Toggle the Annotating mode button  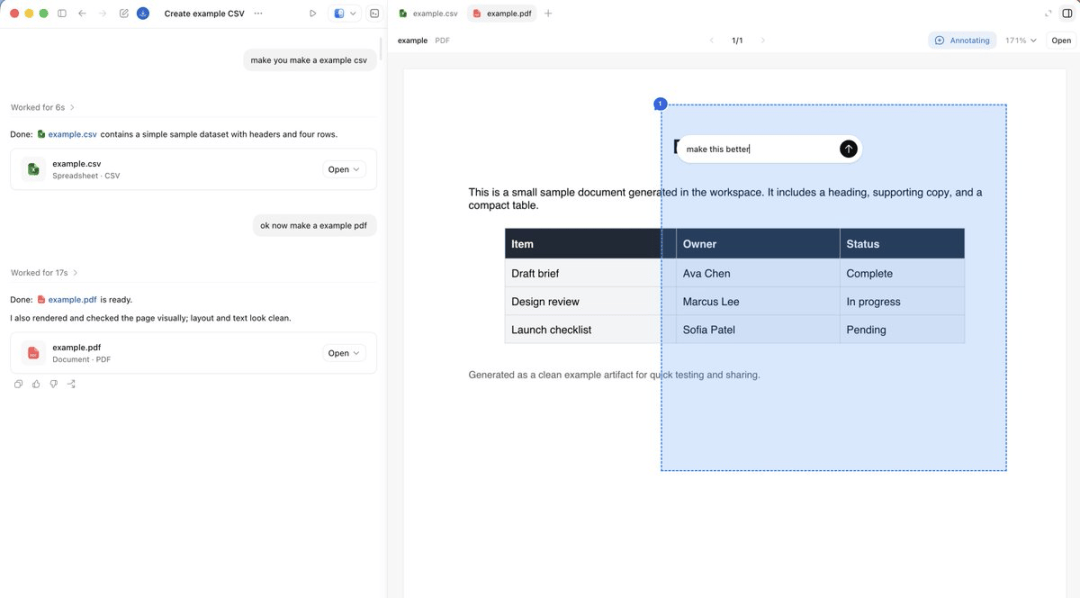[x=962, y=40]
